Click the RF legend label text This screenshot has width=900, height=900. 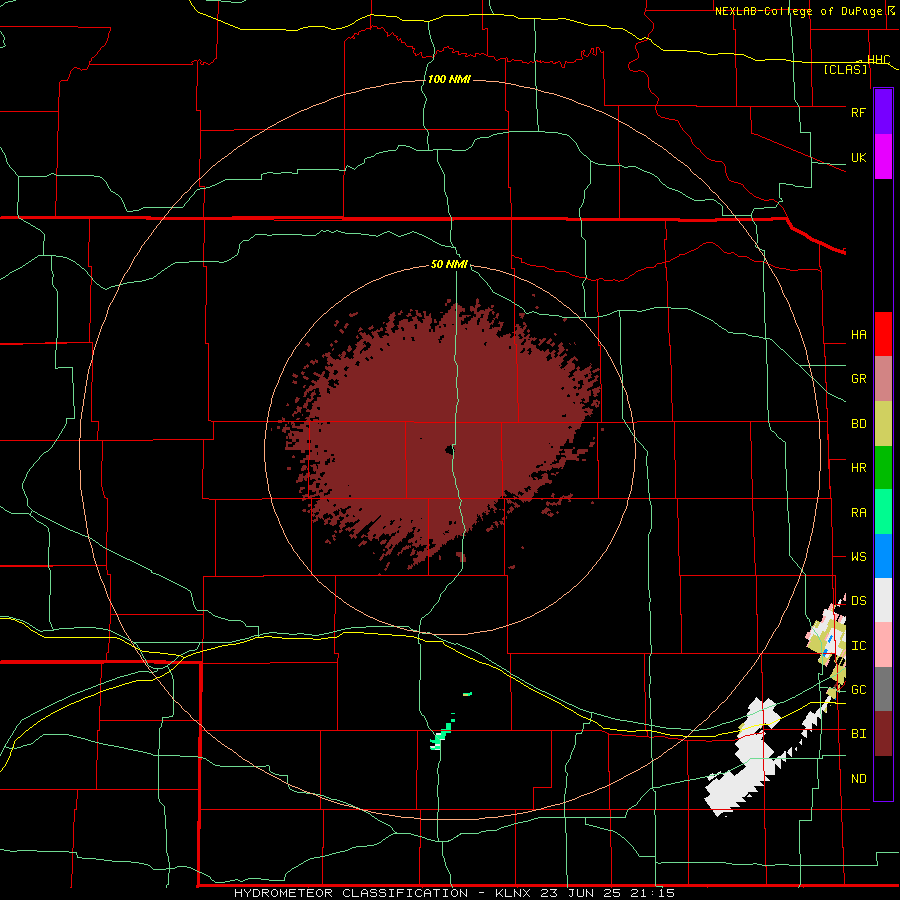coord(858,112)
